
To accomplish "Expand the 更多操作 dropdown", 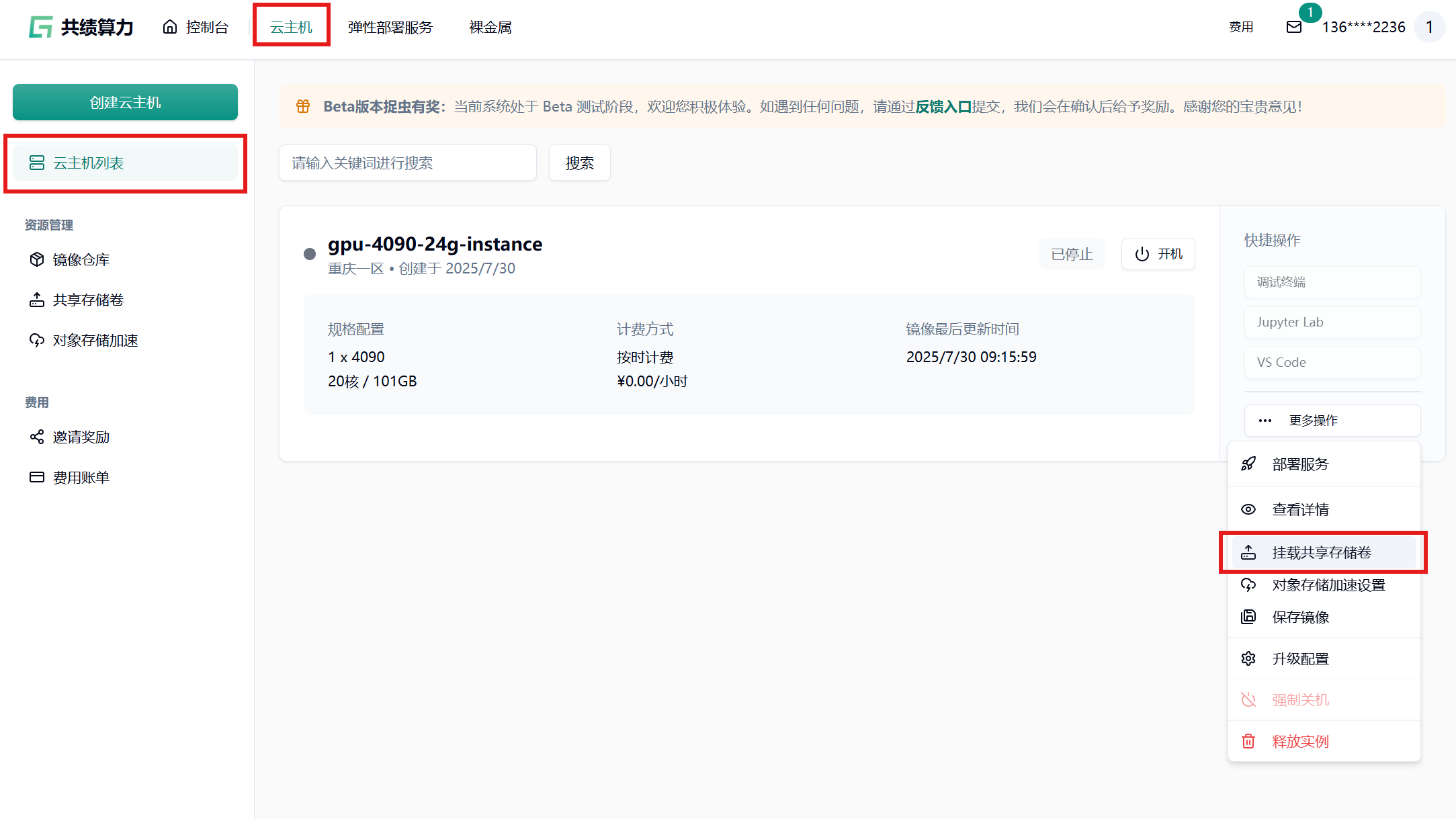I will 1332,421.
